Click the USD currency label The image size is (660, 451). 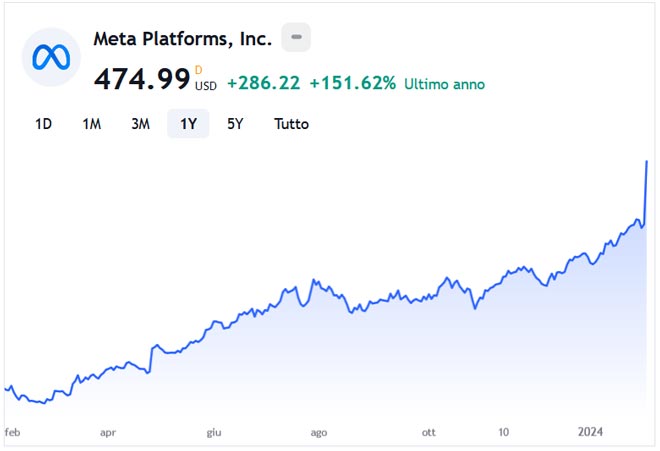[x=206, y=86]
